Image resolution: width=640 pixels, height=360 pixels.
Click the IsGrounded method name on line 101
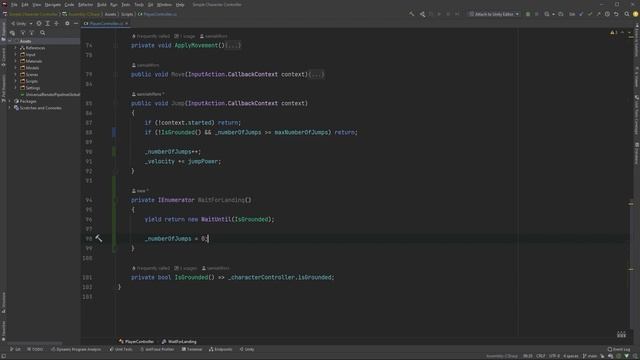pos(191,277)
